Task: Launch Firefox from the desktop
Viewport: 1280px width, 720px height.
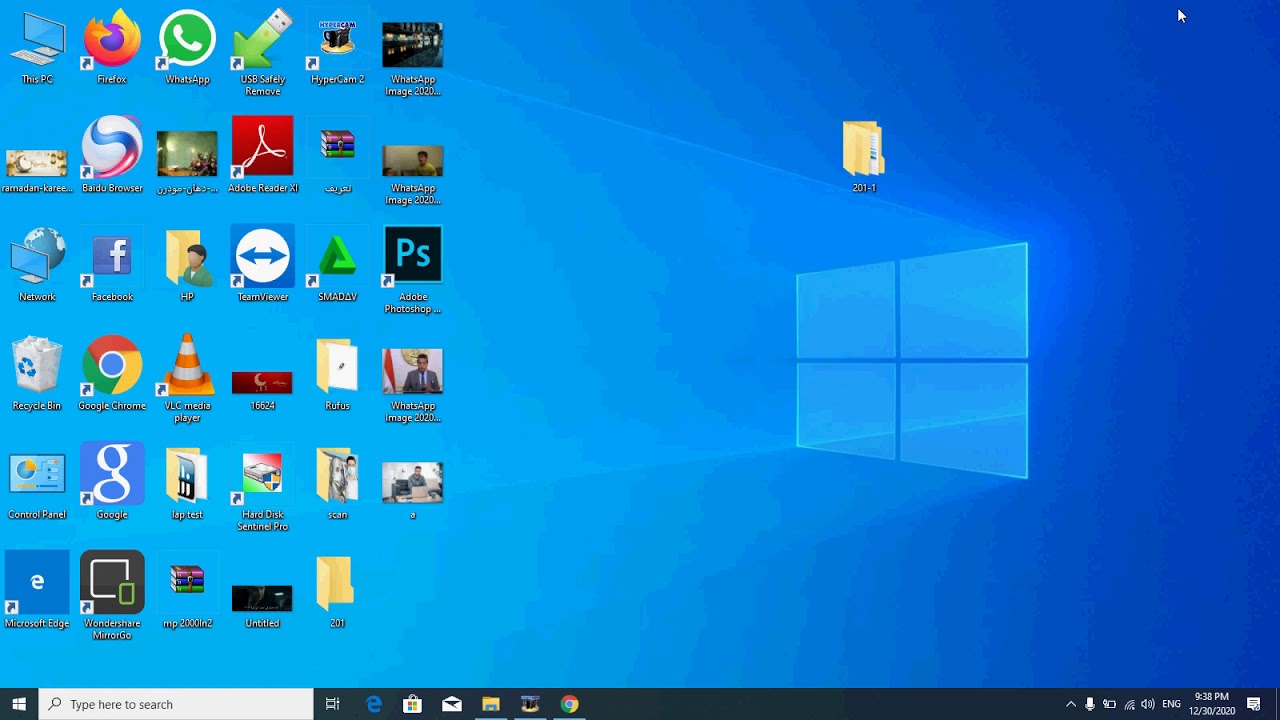Action: point(112,48)
